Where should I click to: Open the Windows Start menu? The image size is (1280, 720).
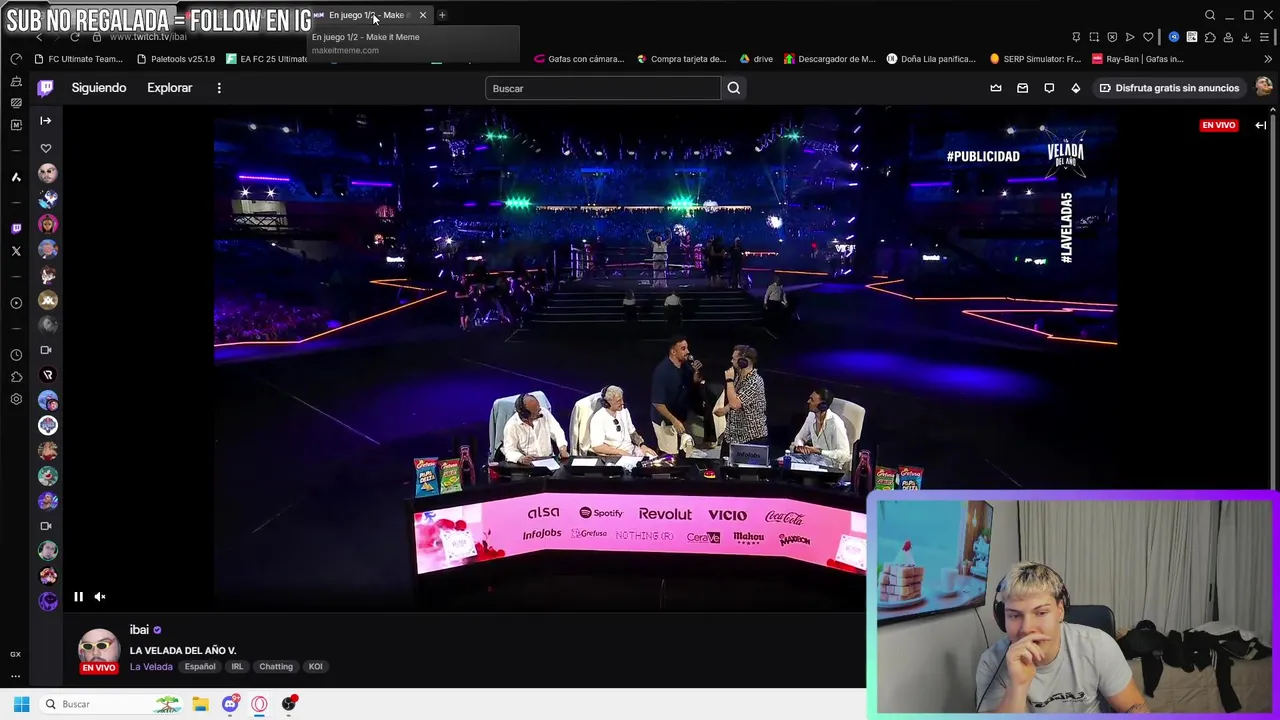coord(21,704)
